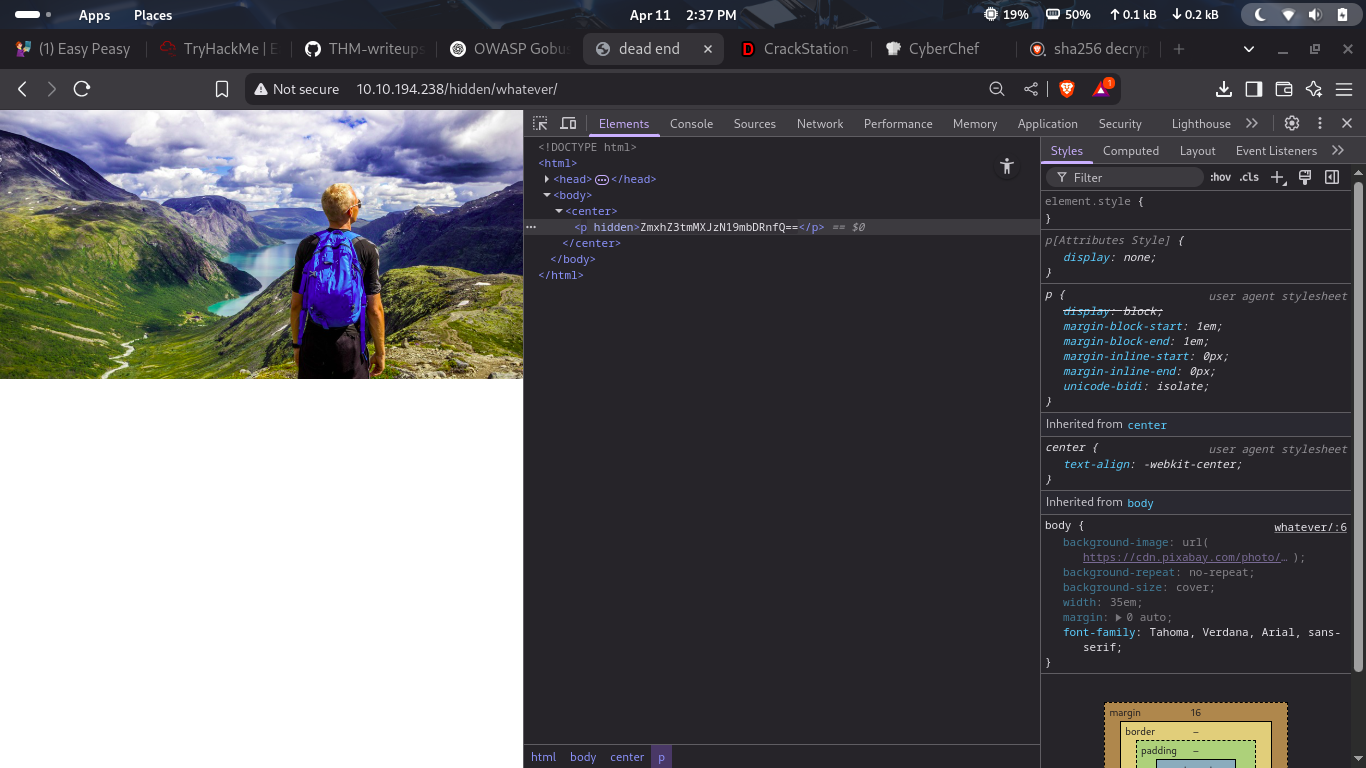Toggle the :hov element state panel
The image size is (1366, 768).
click(1220, 177)
